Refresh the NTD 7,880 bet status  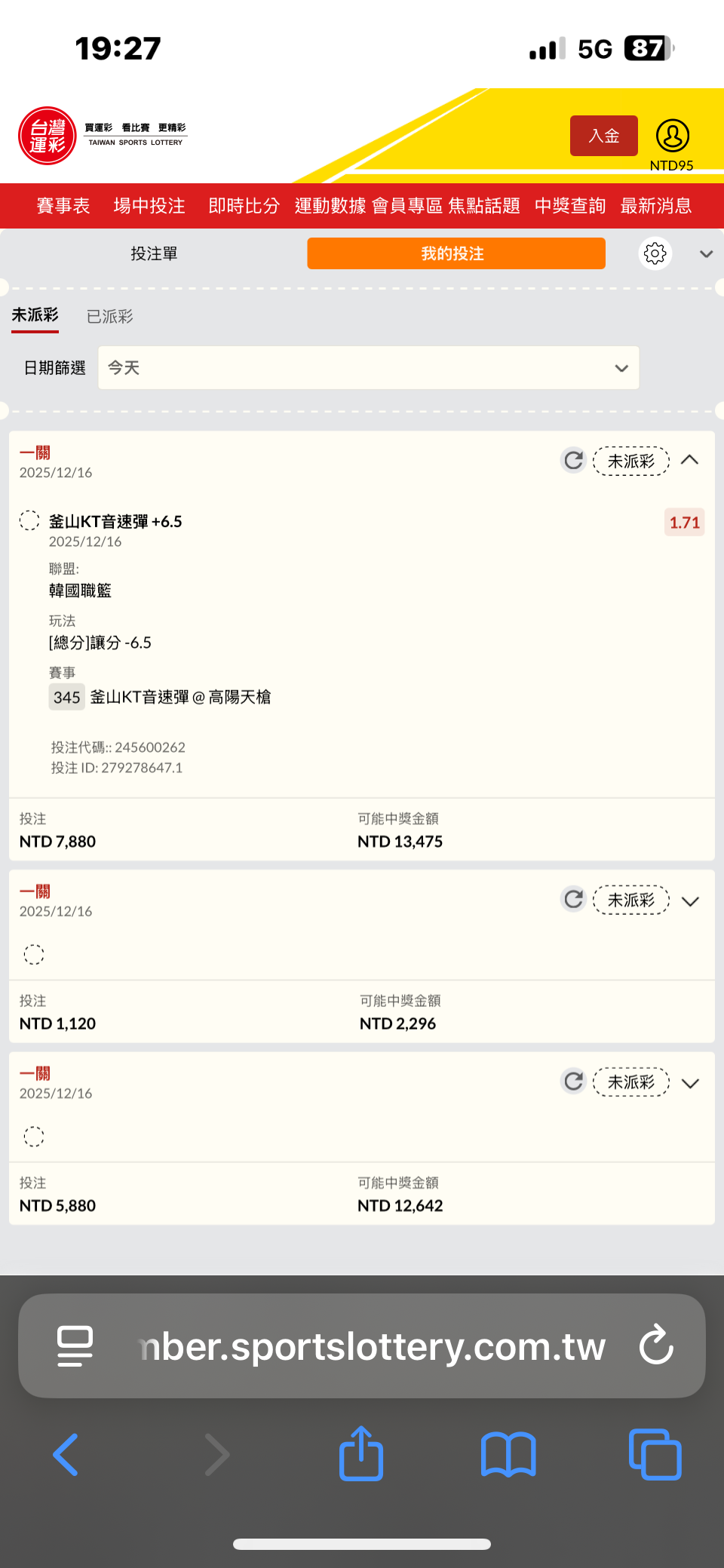pos(574,460)
